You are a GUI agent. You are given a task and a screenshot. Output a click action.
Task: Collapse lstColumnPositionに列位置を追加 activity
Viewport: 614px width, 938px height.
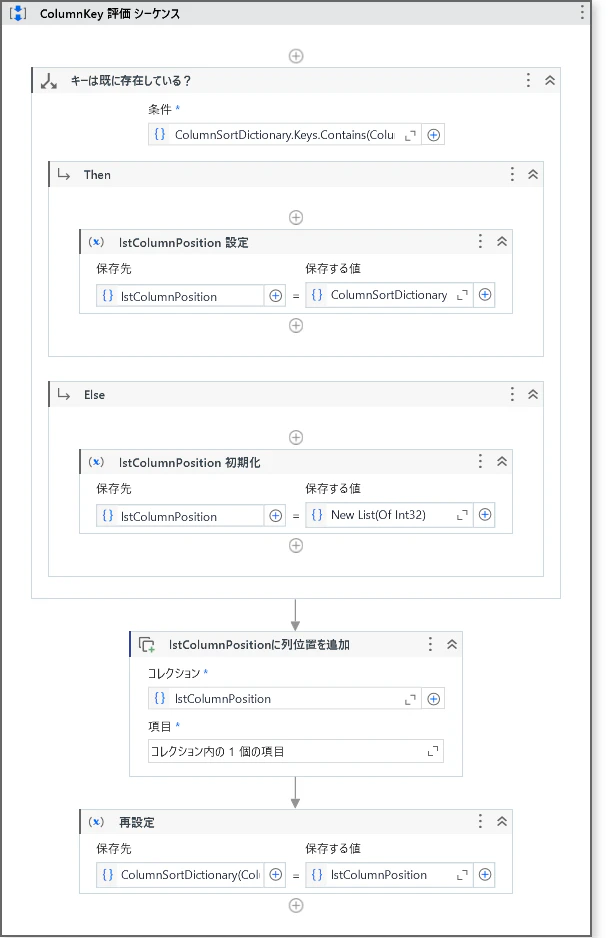(x=452, y=644)
